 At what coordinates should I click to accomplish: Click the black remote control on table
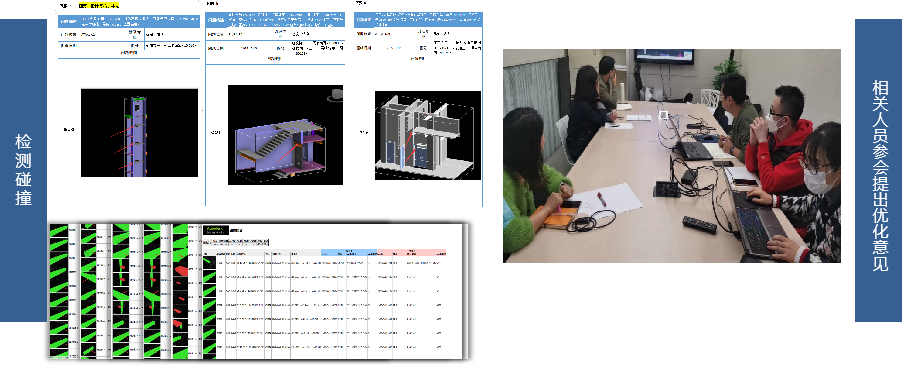pyautogui.click(x=700, y=224)
